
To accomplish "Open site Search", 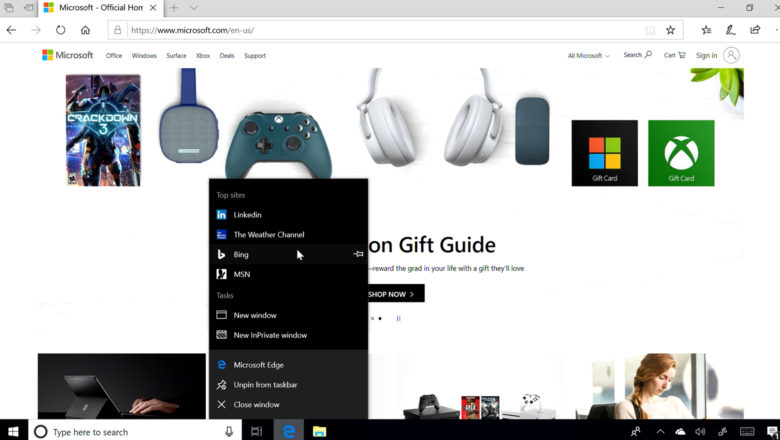I will [638, 55].
